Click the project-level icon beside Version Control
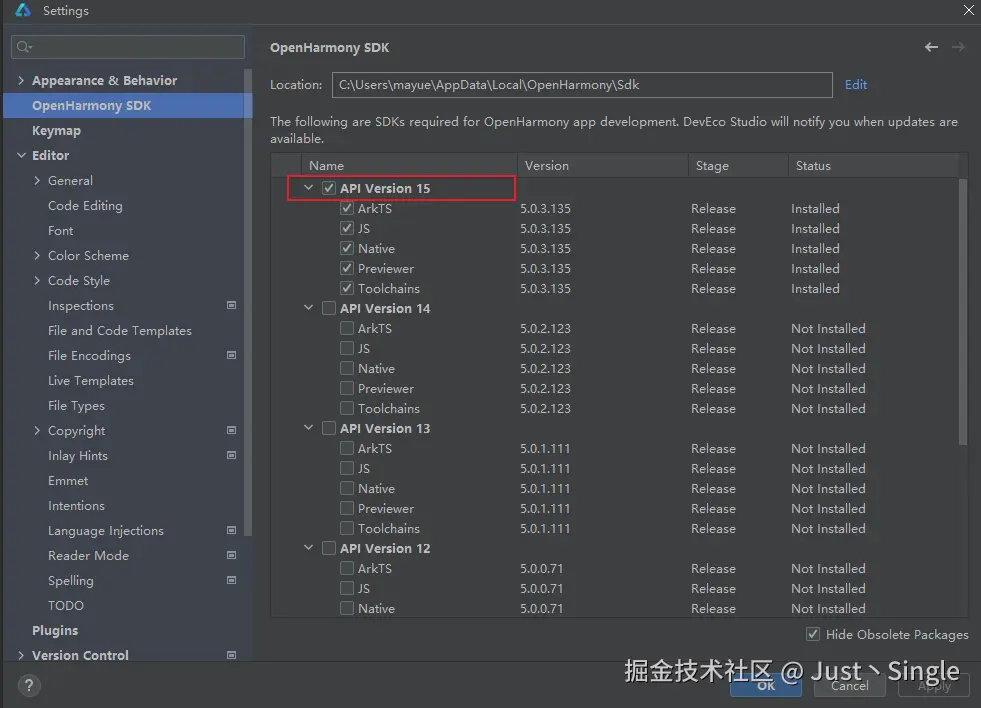 pos(231,655)
